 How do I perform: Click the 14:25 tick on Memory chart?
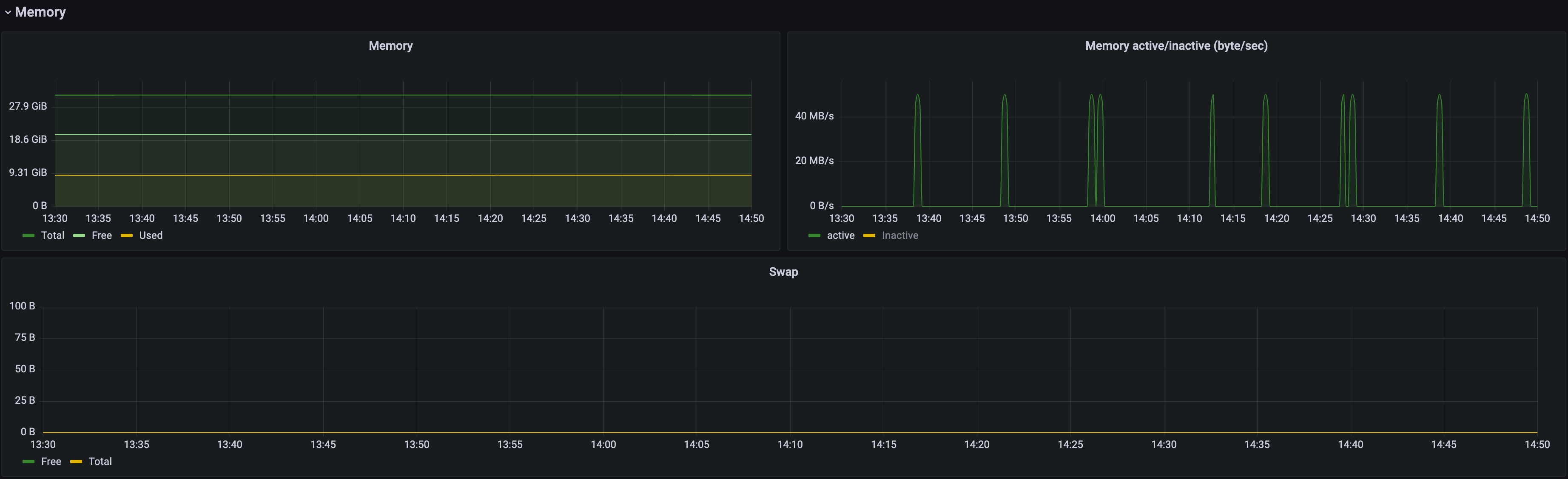coord(534,218)
